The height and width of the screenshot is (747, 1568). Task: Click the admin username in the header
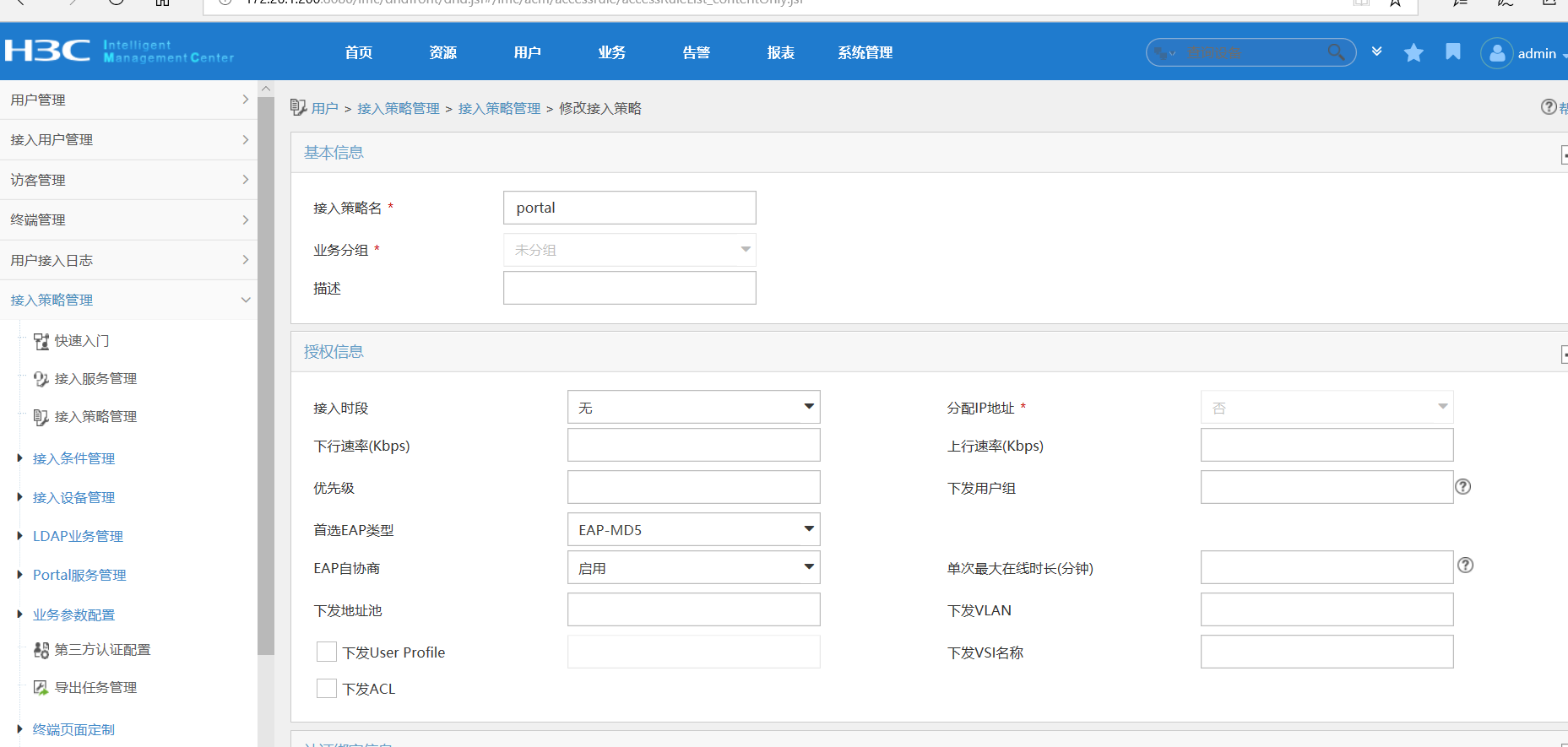pos(1537,53)
